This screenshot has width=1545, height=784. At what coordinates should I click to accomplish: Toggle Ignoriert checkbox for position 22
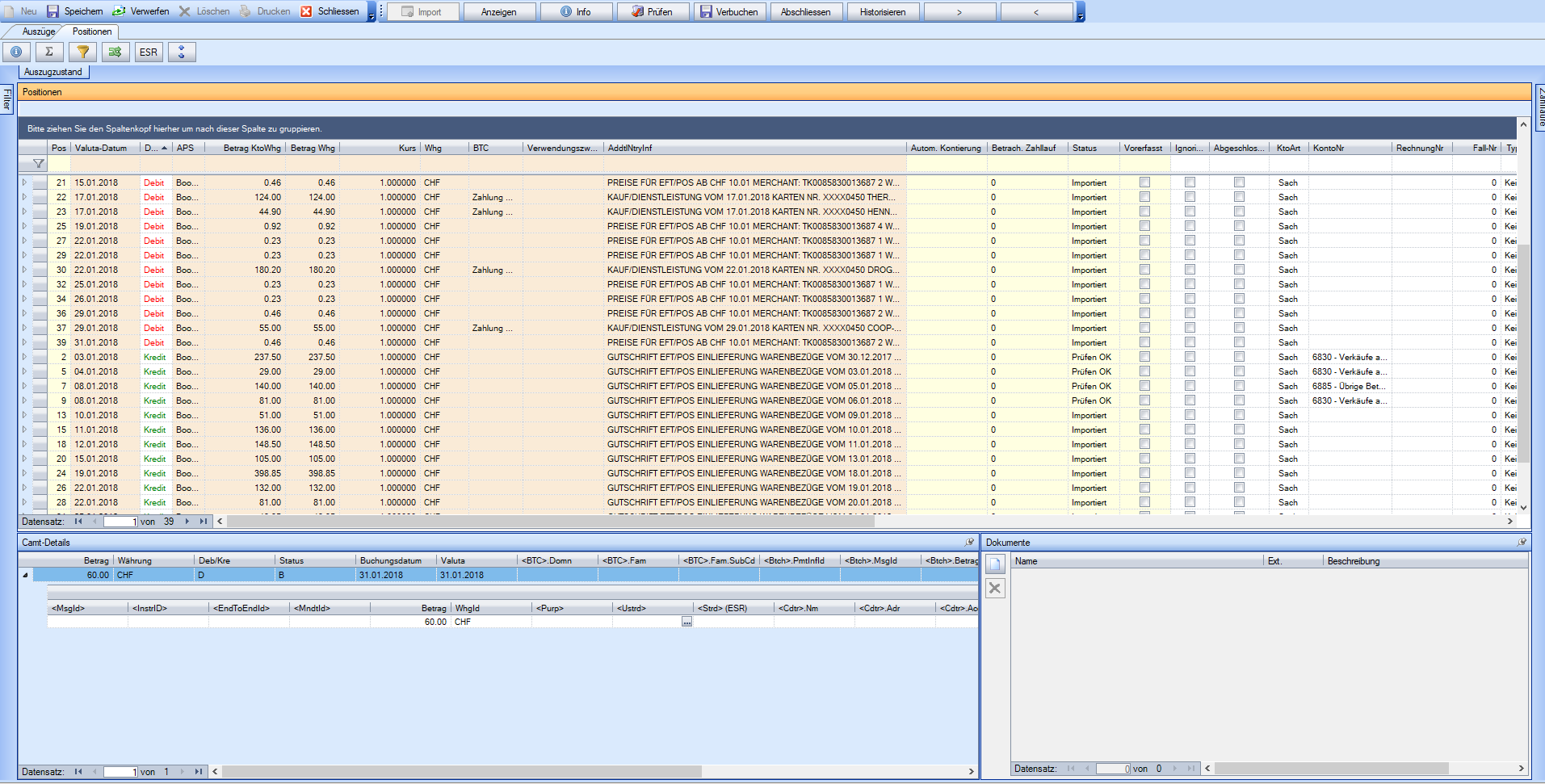[1190, 197]
